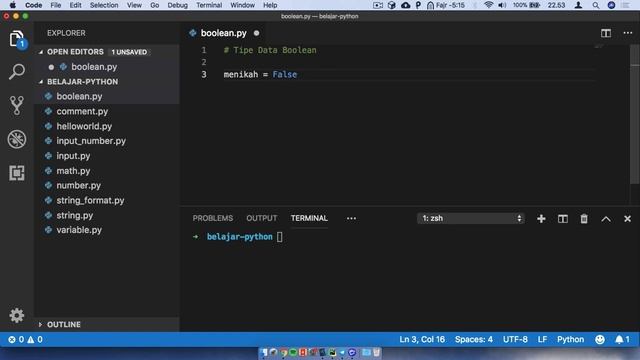This screenshot has height=360, width=640.
Task: Open the Help menu
Action: (270, 5)
